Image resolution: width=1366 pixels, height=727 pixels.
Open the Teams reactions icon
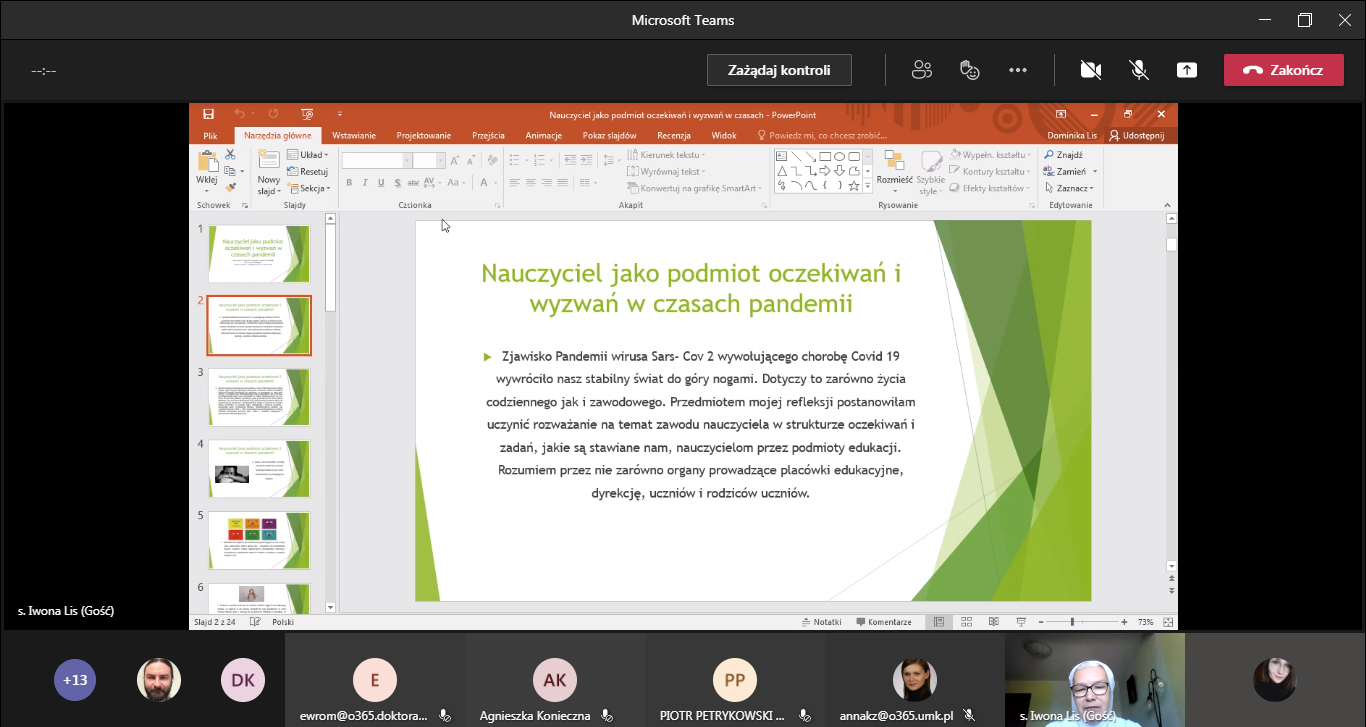click(969, 70)
